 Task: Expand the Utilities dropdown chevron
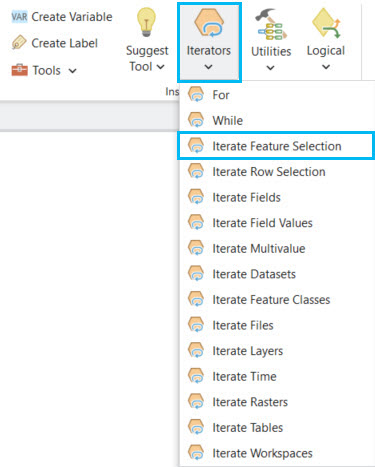coord(271,68)
